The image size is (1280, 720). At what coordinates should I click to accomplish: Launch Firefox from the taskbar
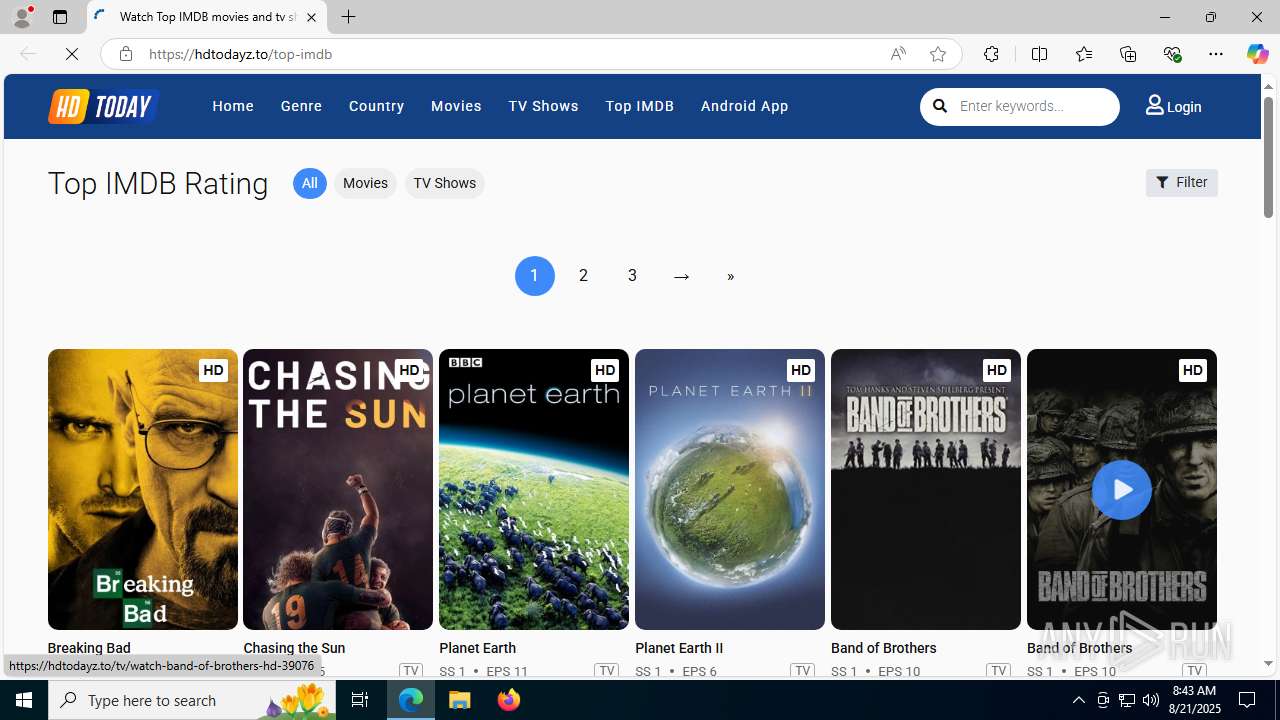(x=509, y=700)
